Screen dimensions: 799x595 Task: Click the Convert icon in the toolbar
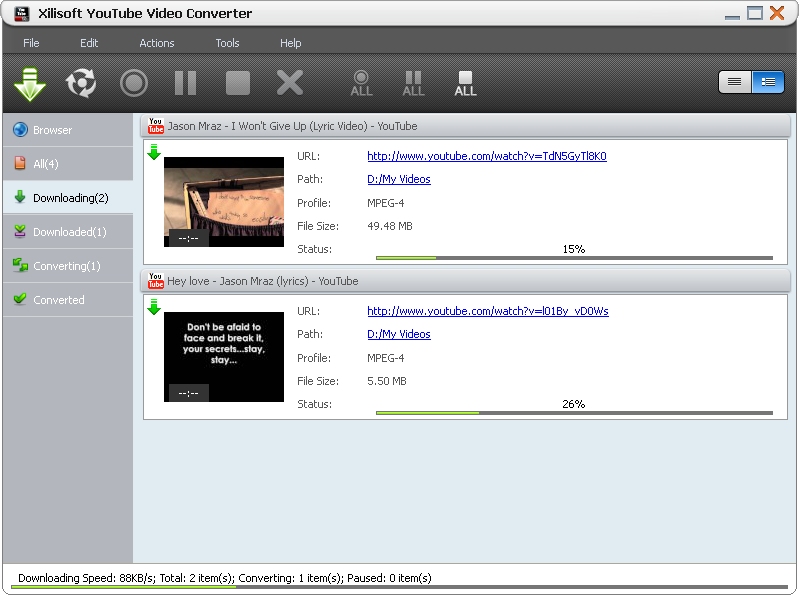pyautogui.click(x=81, y=83)
